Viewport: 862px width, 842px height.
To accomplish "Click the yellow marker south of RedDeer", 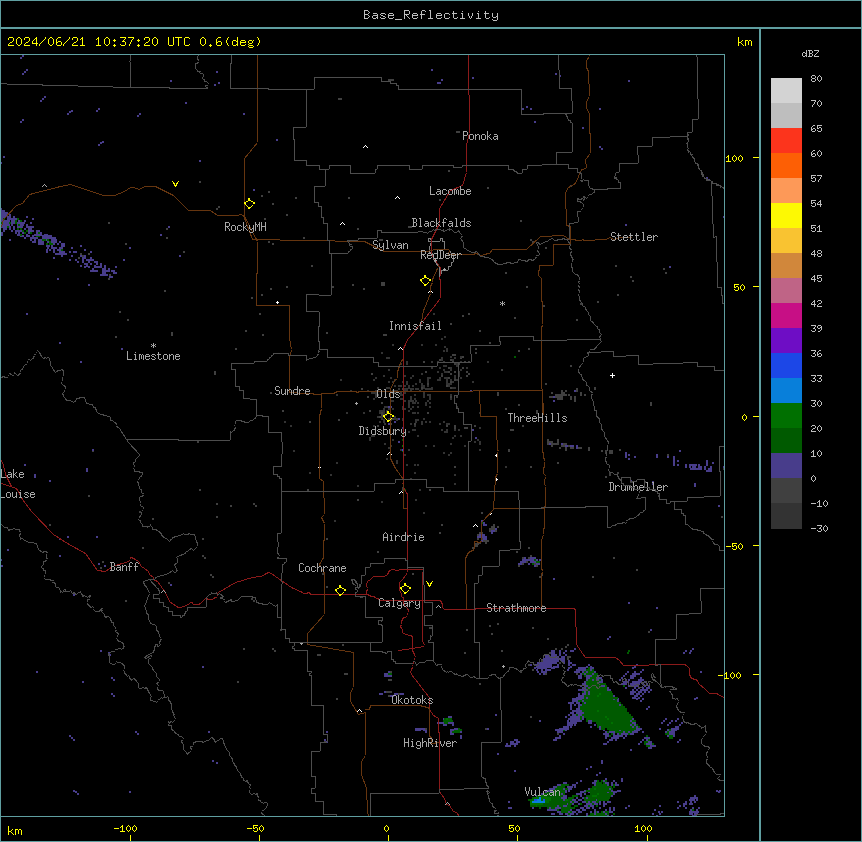I will [x=425, y=281].
